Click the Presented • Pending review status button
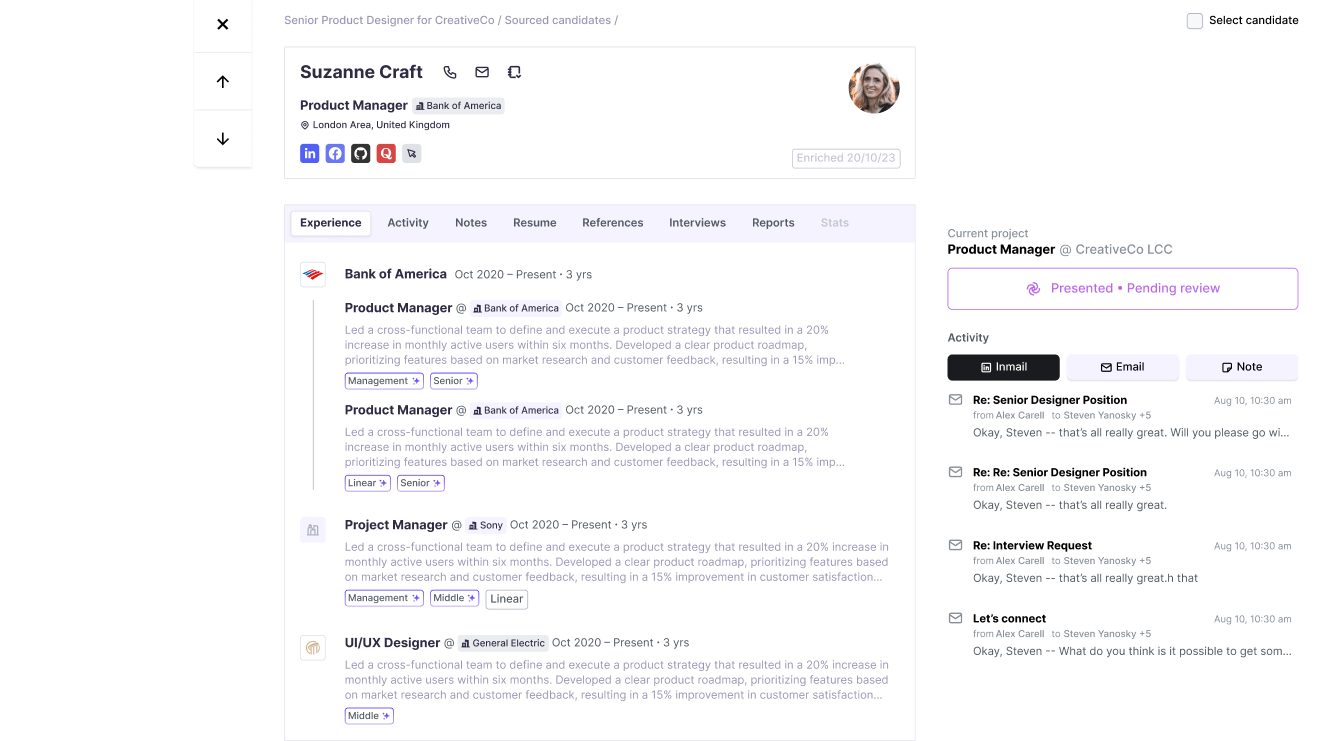Image resolution: width=1331 pixels, height=741 pixels. (1123, 289)
